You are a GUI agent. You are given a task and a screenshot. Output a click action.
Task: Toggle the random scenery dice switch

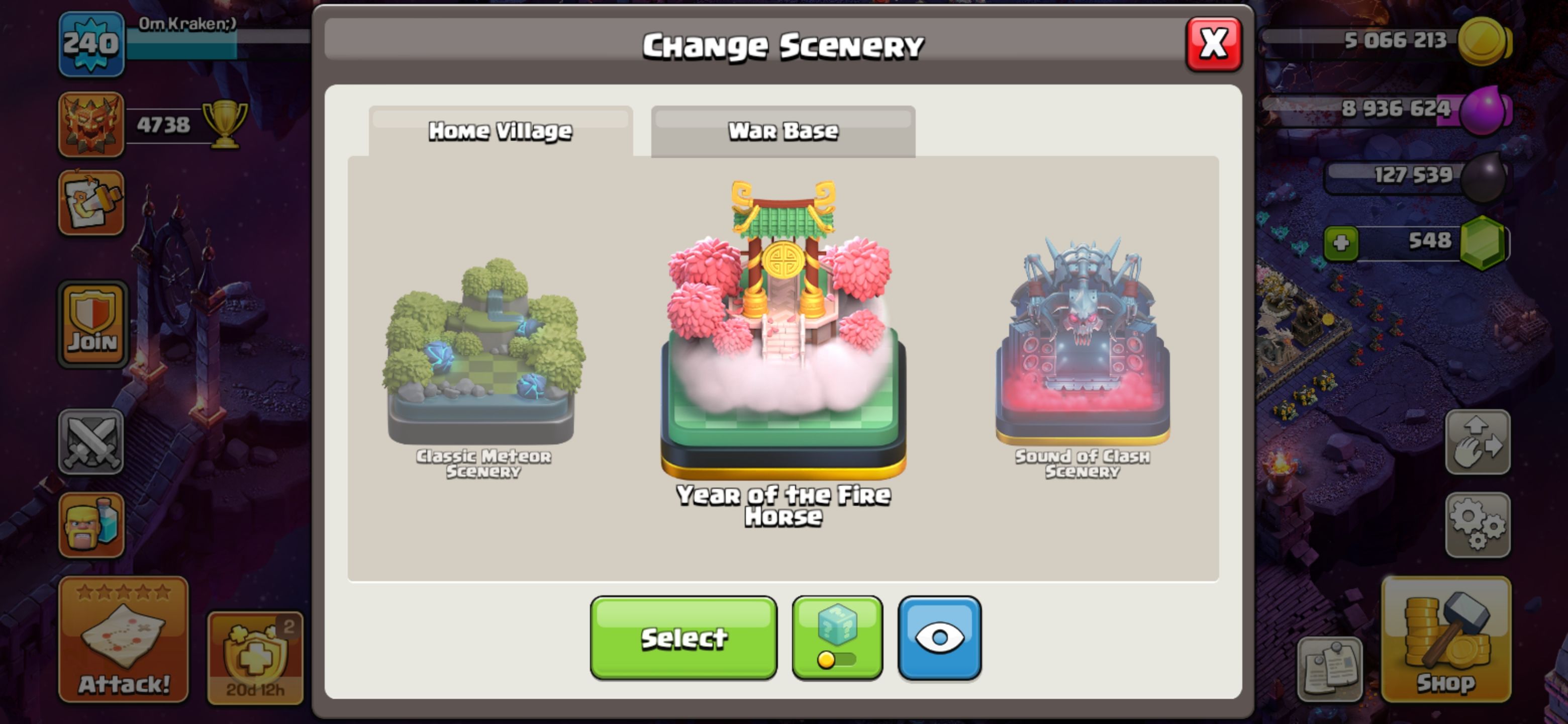coord(837,638)
